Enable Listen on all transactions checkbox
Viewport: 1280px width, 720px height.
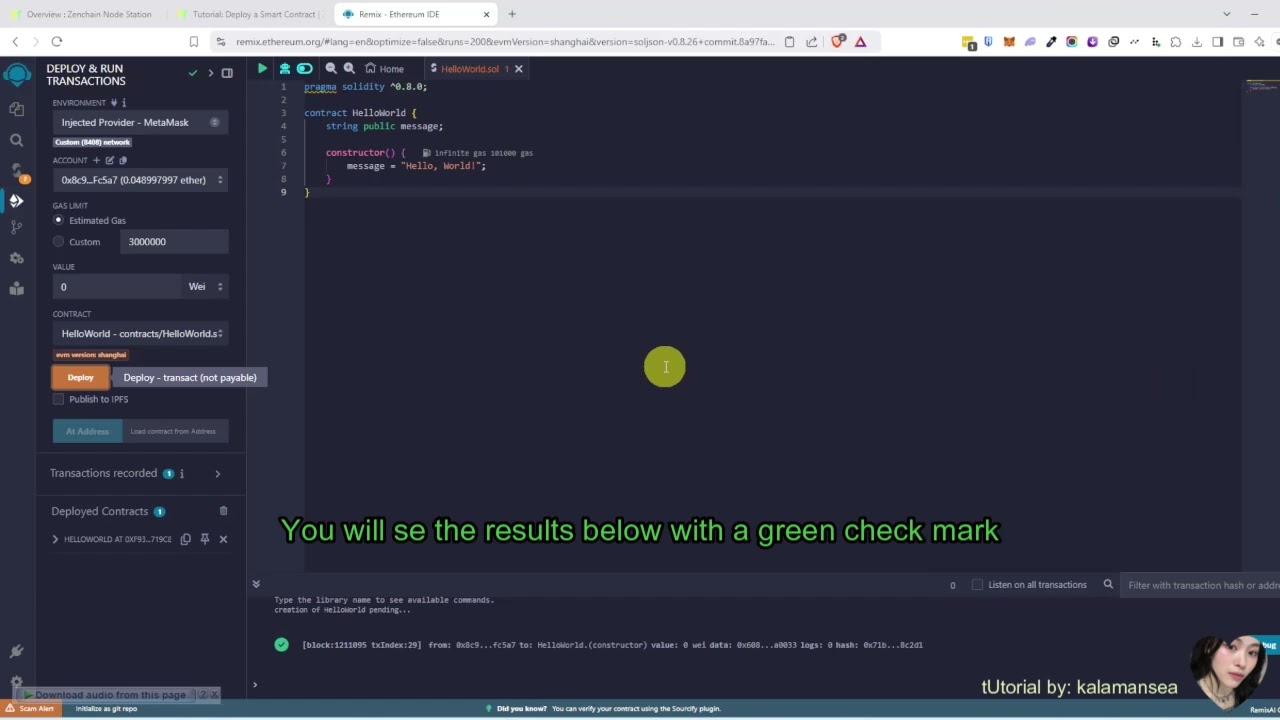click(977, 585)
